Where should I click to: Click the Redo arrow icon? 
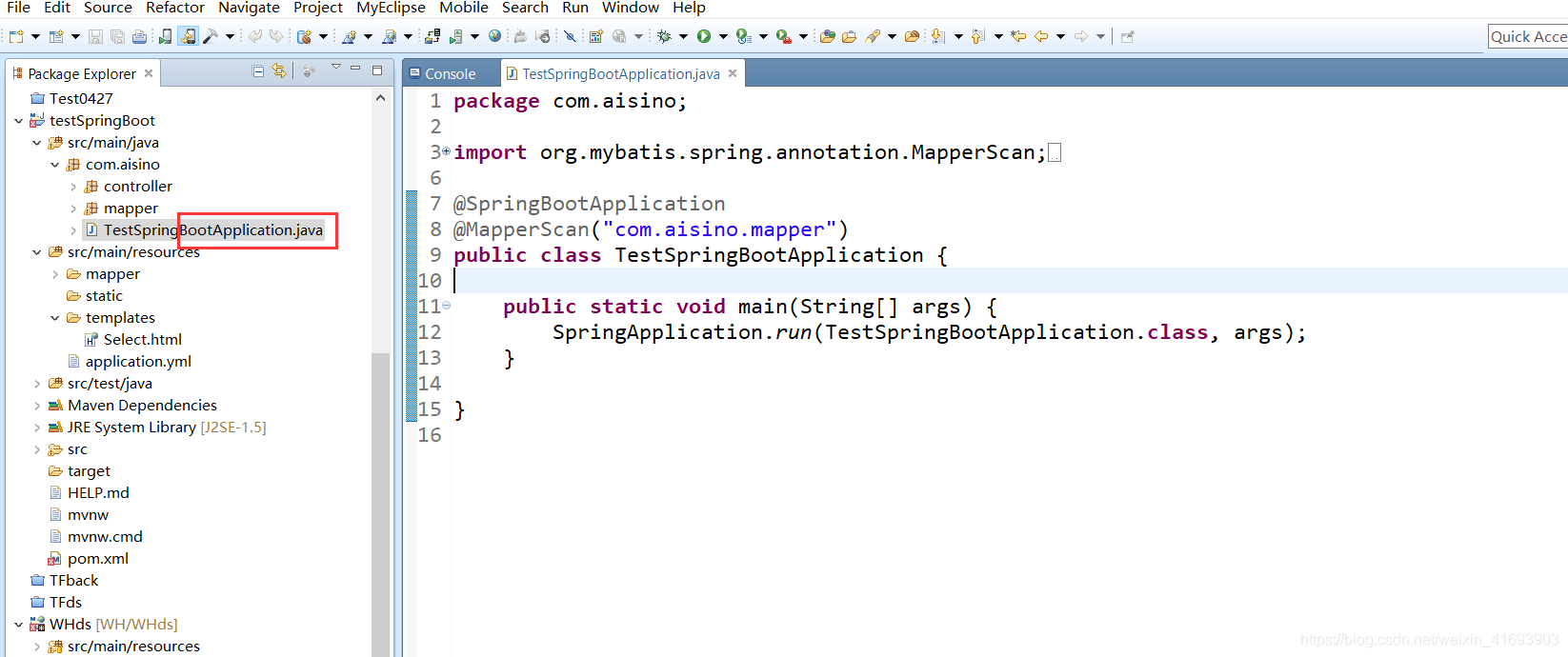[x=276, y=36]
